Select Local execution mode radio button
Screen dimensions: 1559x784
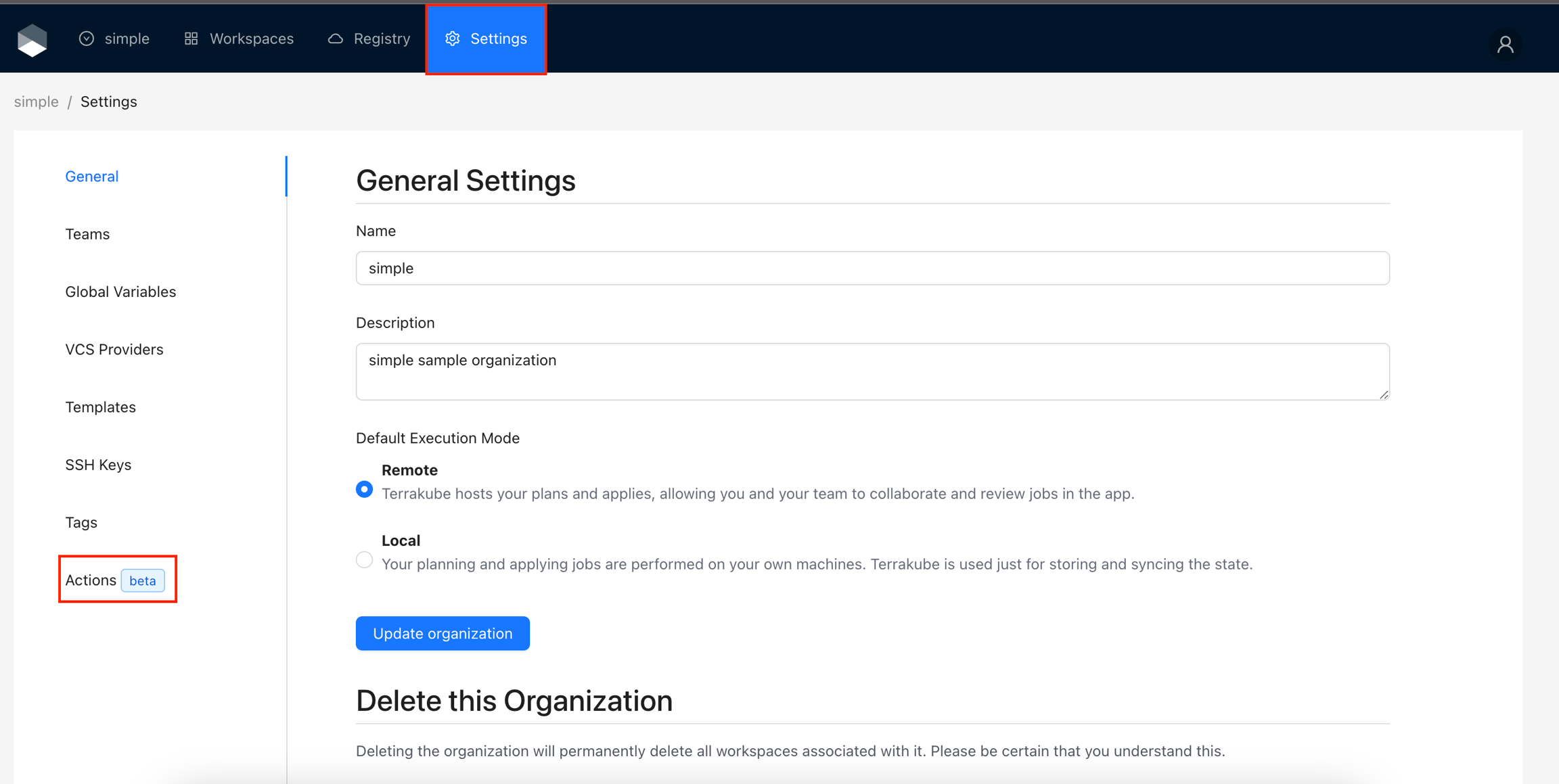point(364,560)
